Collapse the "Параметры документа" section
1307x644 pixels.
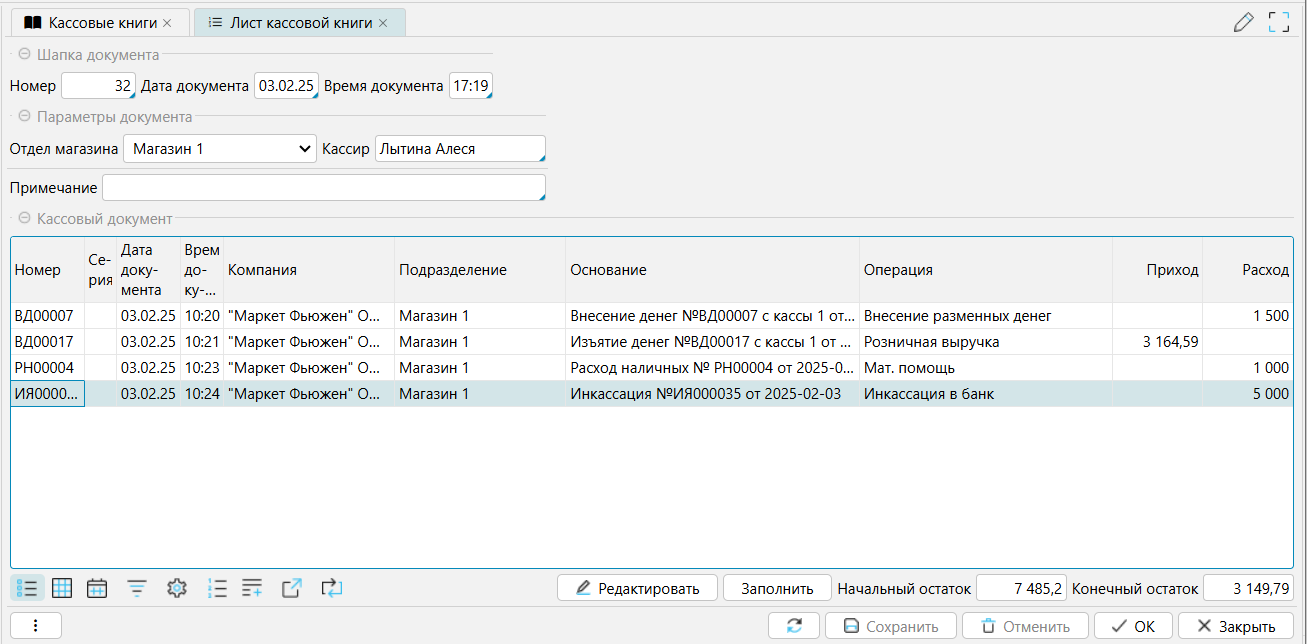[x=24, y=117]
